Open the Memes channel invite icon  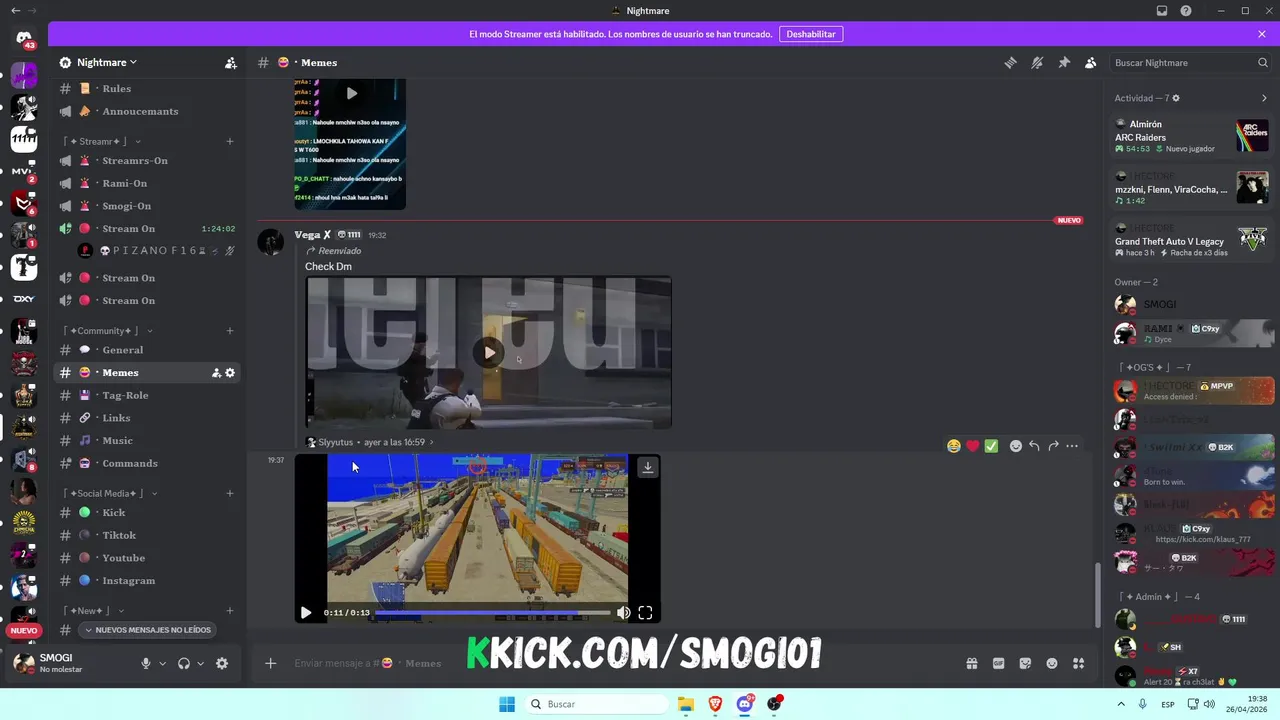[216, 373]
